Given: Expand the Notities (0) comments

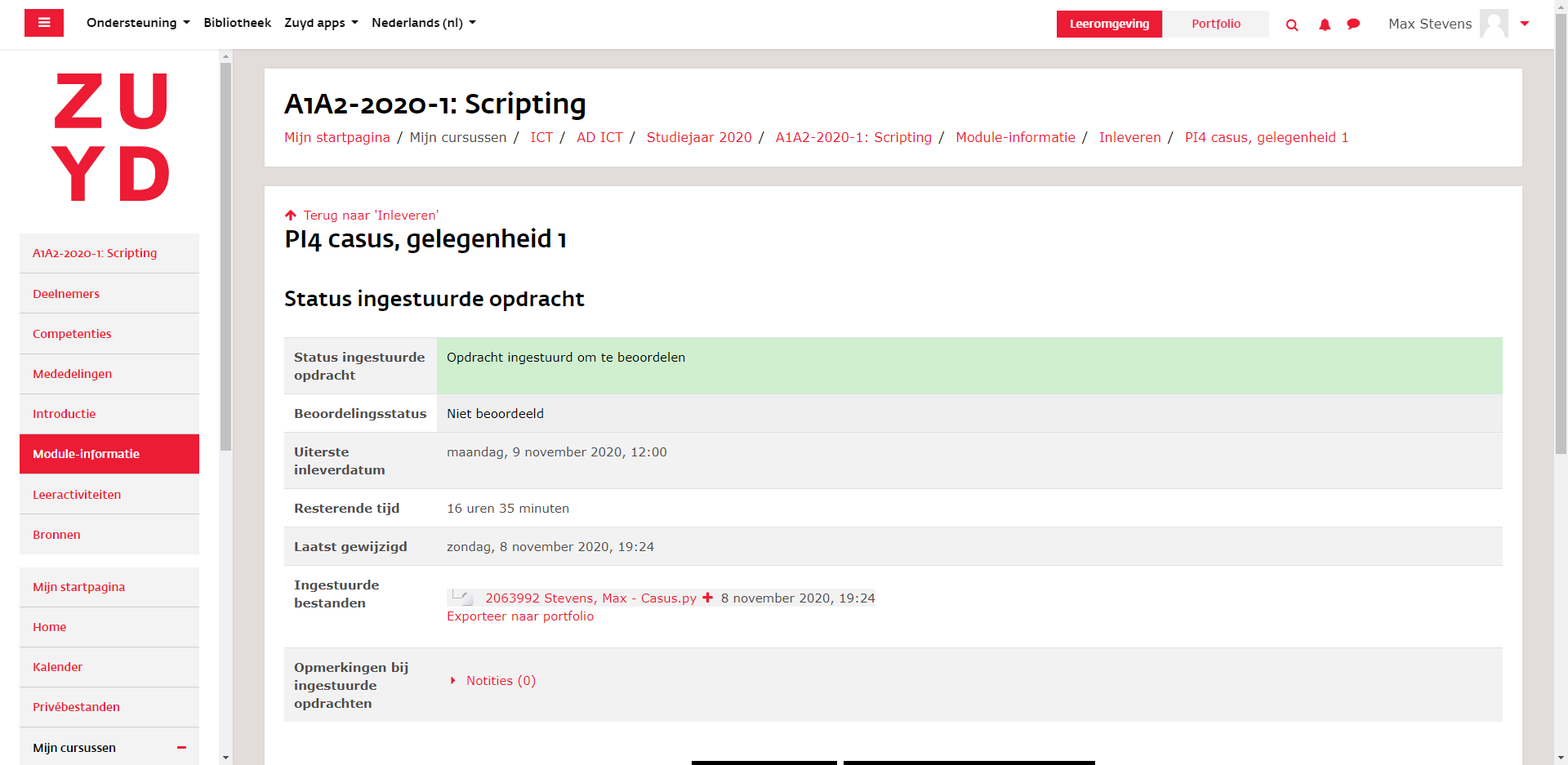Looking at the screenshot, I should tap(500, 681).
